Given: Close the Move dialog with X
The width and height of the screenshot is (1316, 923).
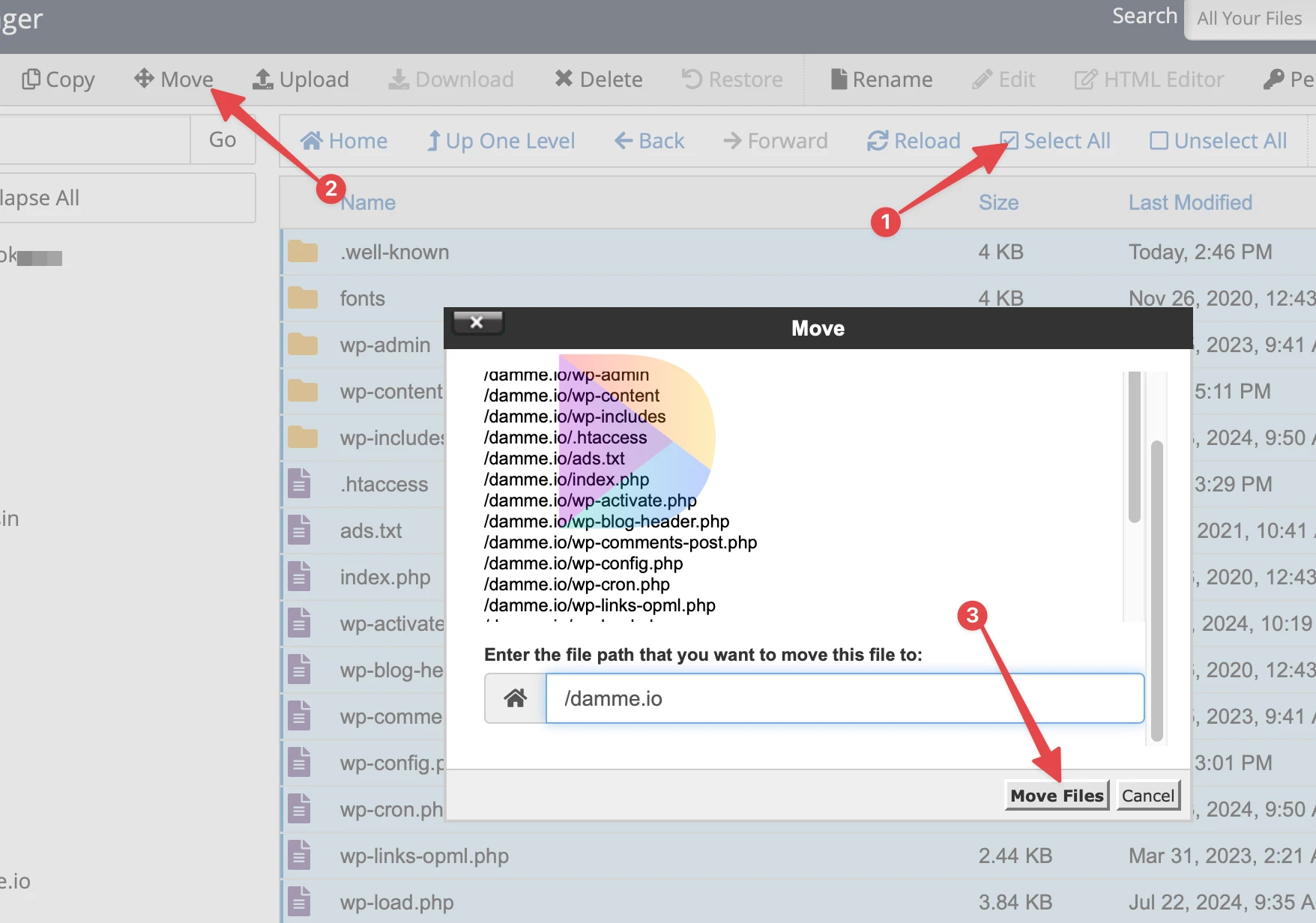Looking at the screenshot, I should (x=477, y=322).
